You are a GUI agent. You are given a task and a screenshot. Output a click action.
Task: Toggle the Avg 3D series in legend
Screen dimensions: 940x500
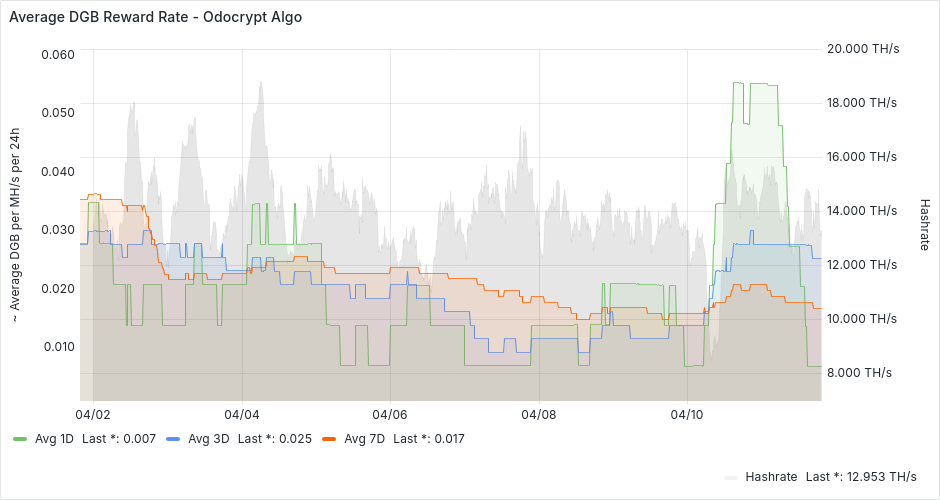(209, 438)
